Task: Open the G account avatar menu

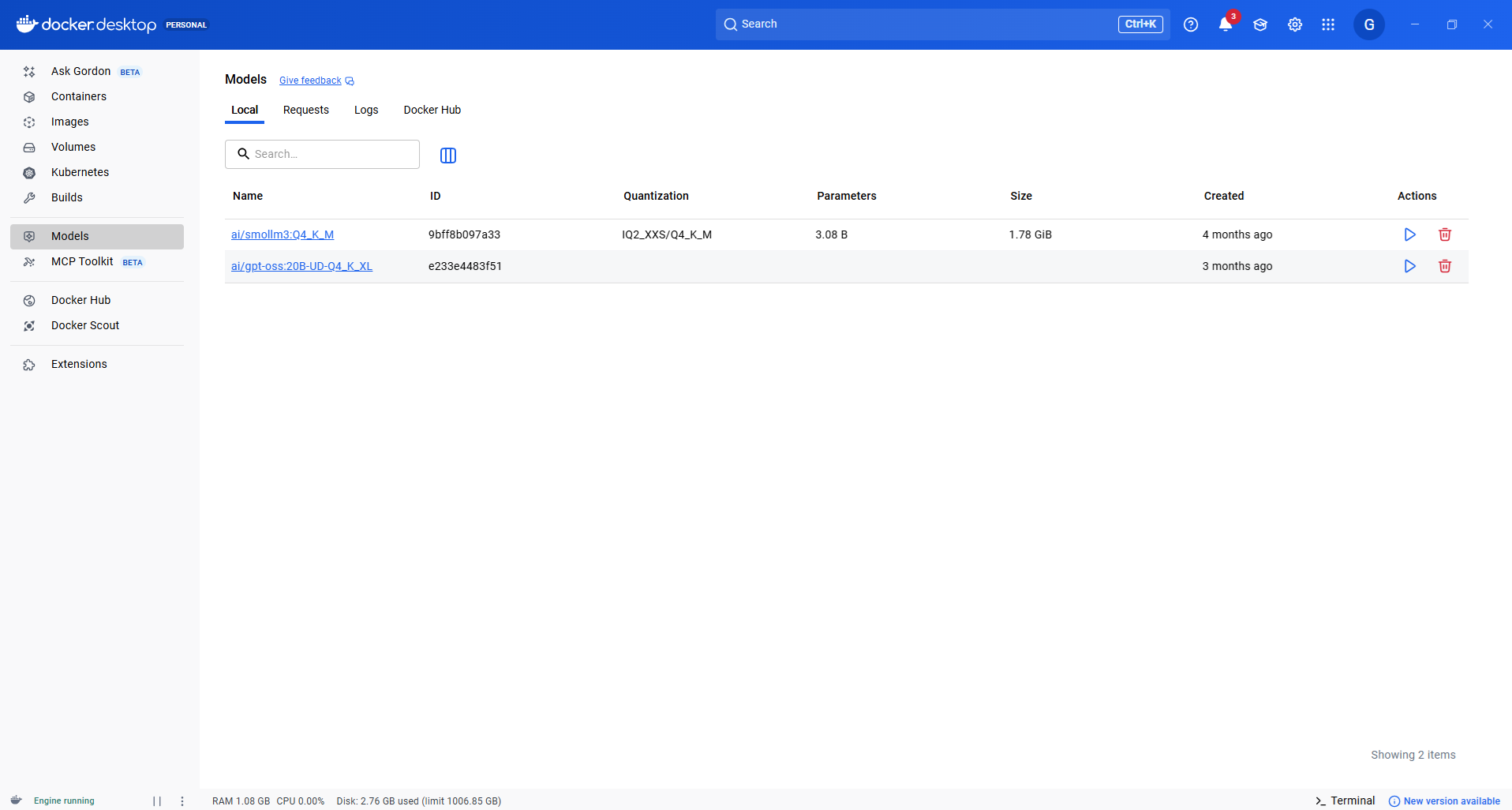Action: 1369,24
